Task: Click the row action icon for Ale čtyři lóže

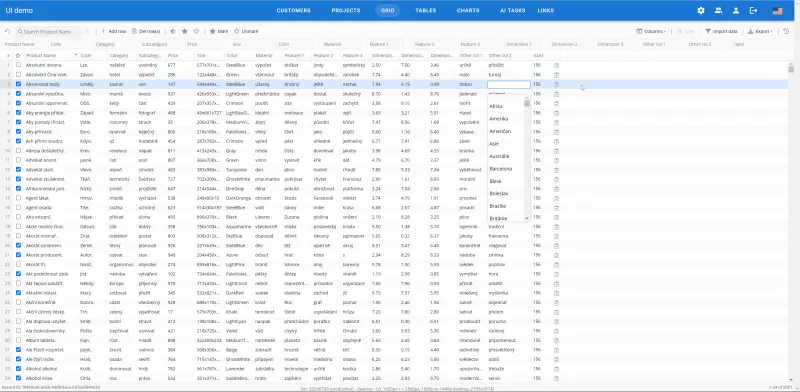Action: point(556,359)
